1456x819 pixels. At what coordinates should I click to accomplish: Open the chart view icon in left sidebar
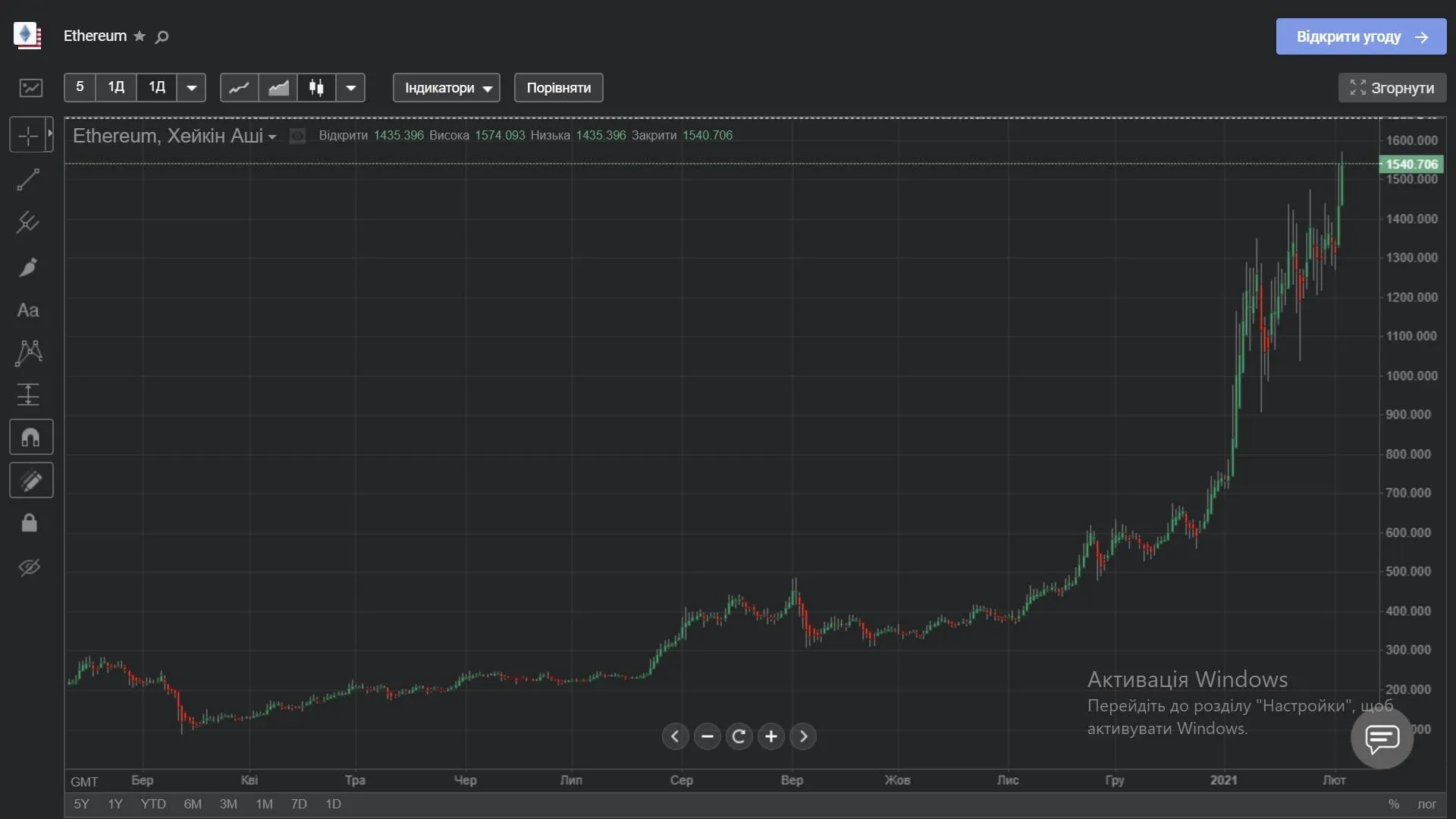(x=31, y=88)
